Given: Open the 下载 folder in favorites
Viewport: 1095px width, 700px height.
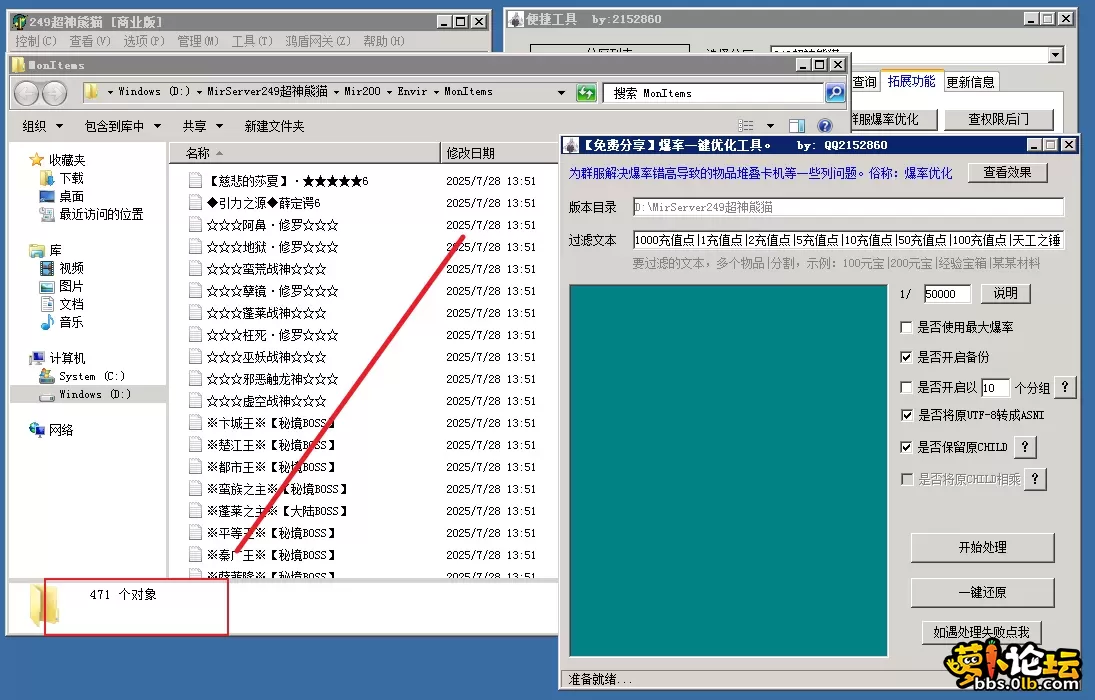Looking at the screenshot, I should tap(62, 178).
